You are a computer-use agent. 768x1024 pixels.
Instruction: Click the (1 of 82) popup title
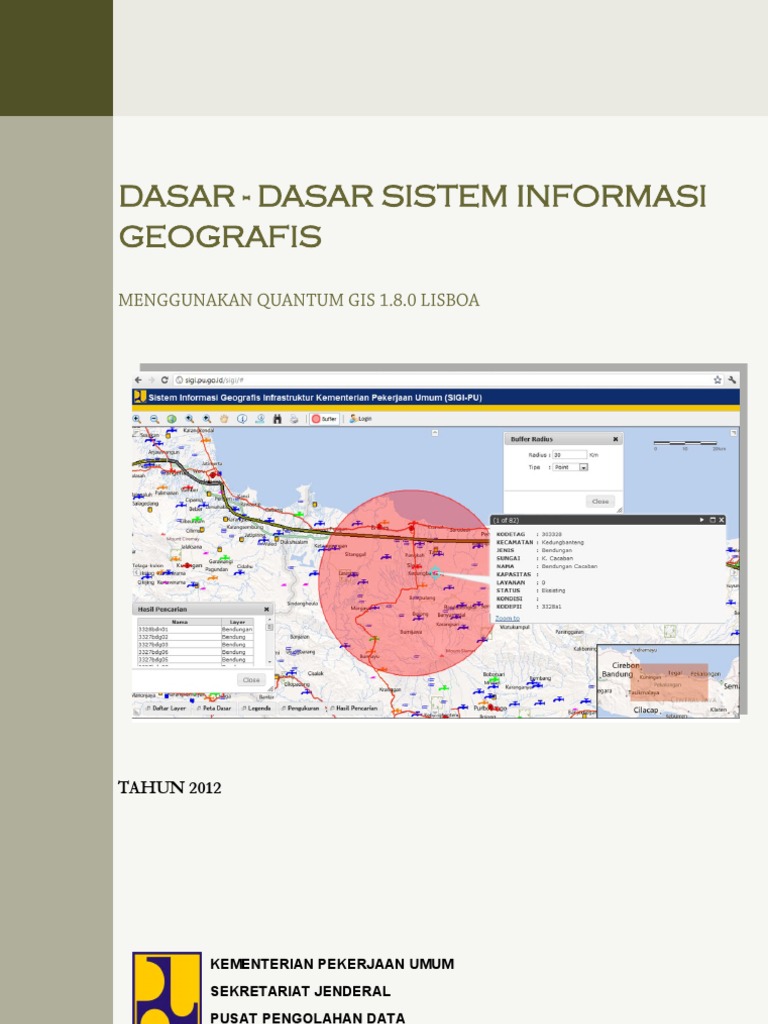pos(505,520)
